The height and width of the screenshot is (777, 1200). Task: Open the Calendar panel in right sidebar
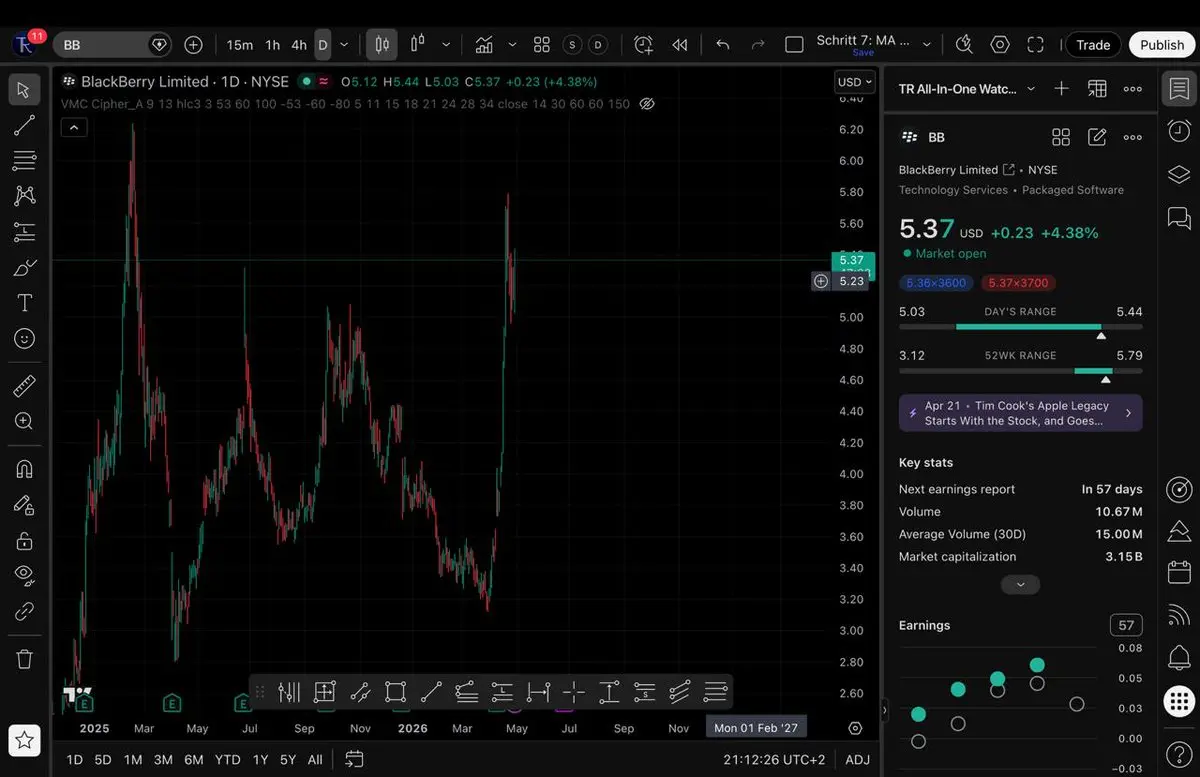(1179, 573)
